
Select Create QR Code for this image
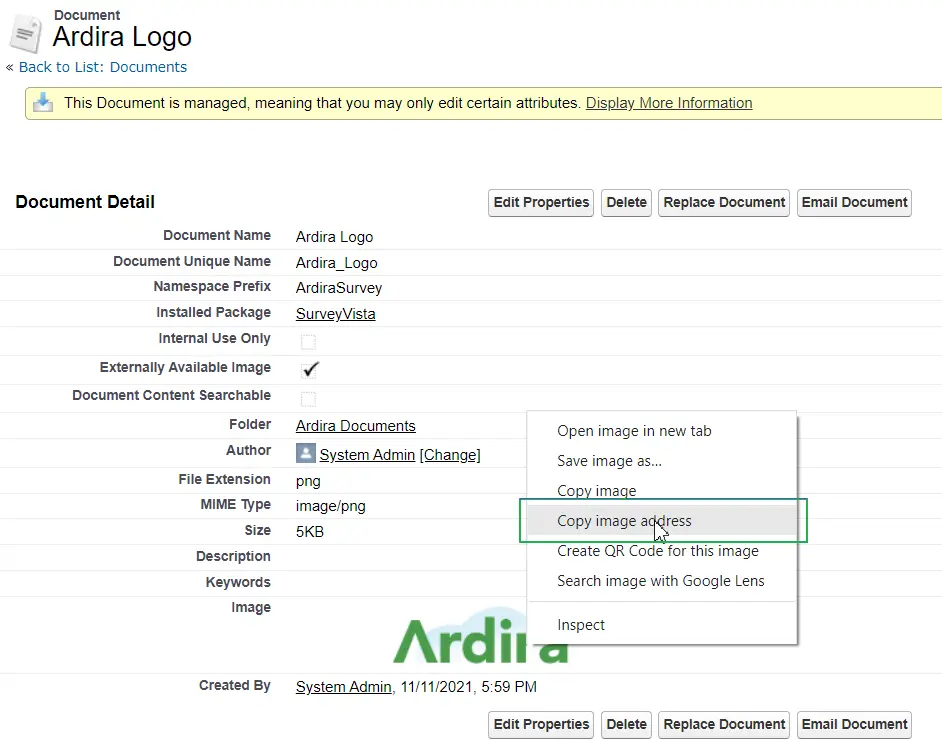tap(657, 551)
